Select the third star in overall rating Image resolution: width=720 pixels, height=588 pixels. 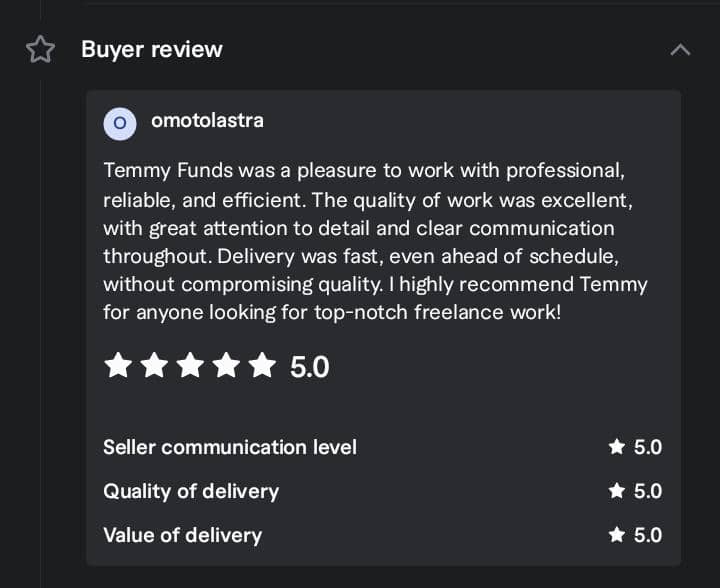[190, 366]
